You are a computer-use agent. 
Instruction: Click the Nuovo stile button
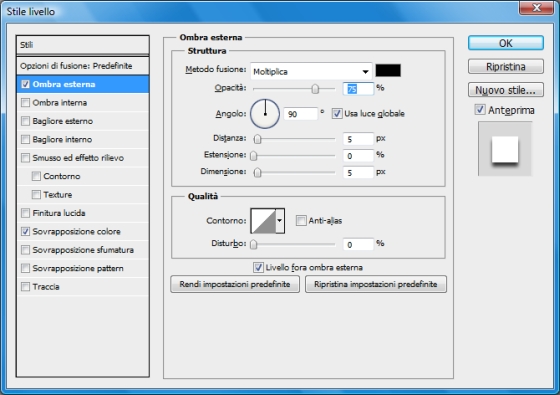(x=506, y=90)
